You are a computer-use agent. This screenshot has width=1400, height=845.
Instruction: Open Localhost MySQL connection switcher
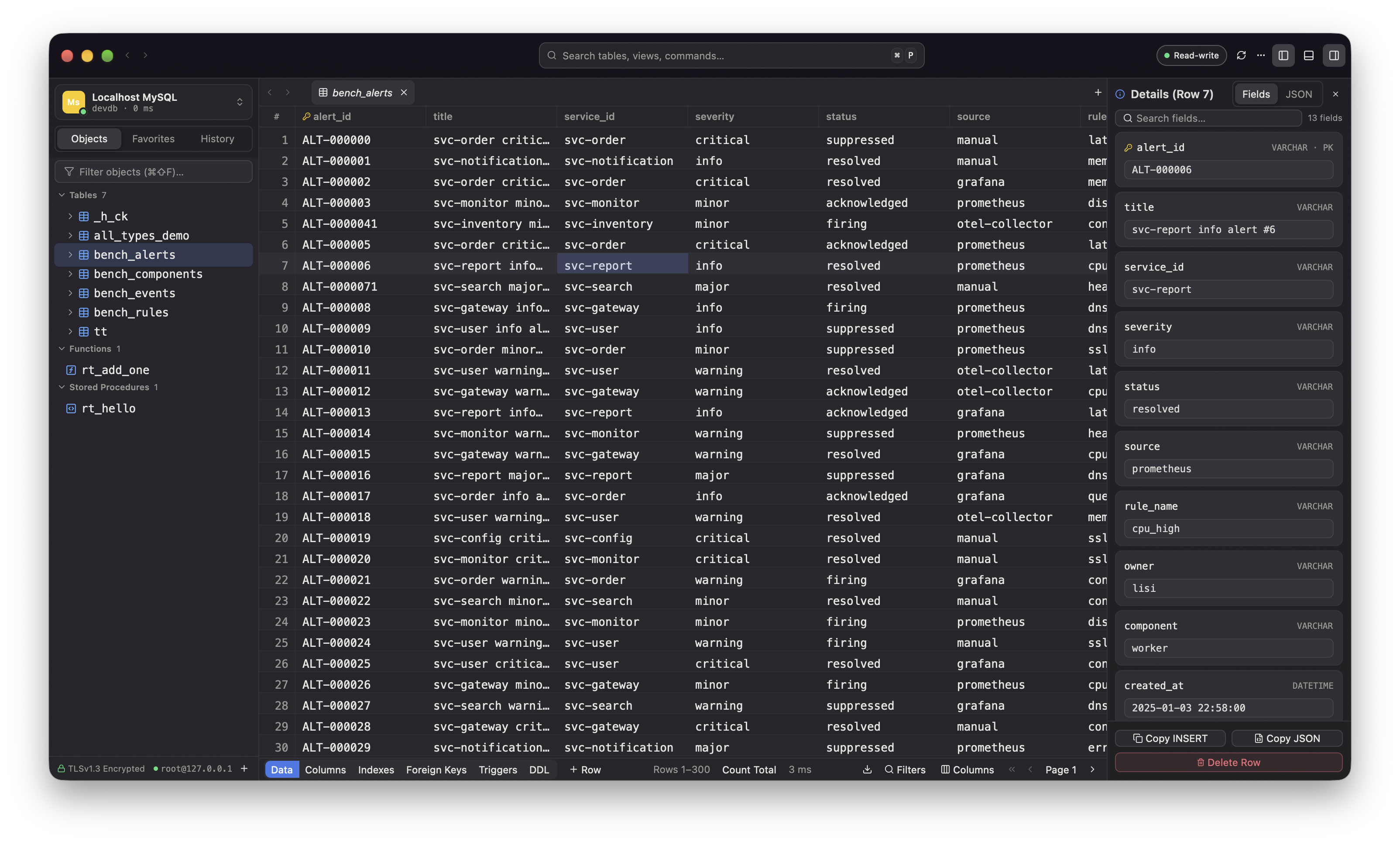(154, 102)
